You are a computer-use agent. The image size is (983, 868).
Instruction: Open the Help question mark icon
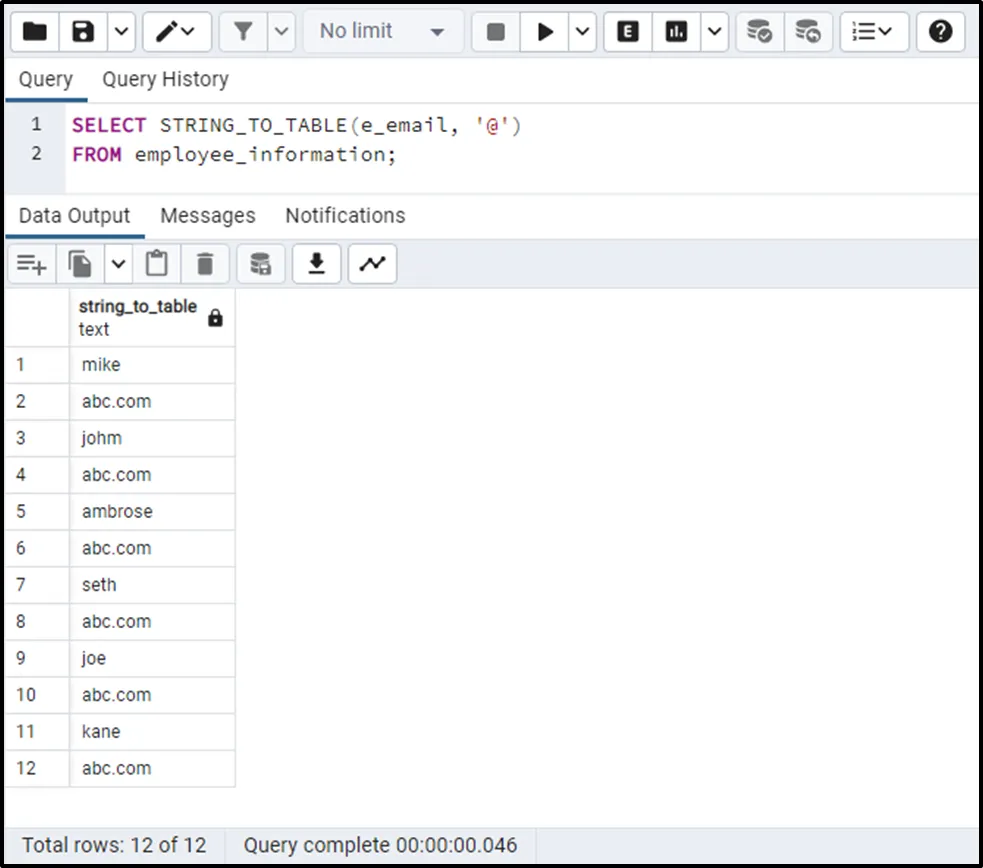[940, 32]
